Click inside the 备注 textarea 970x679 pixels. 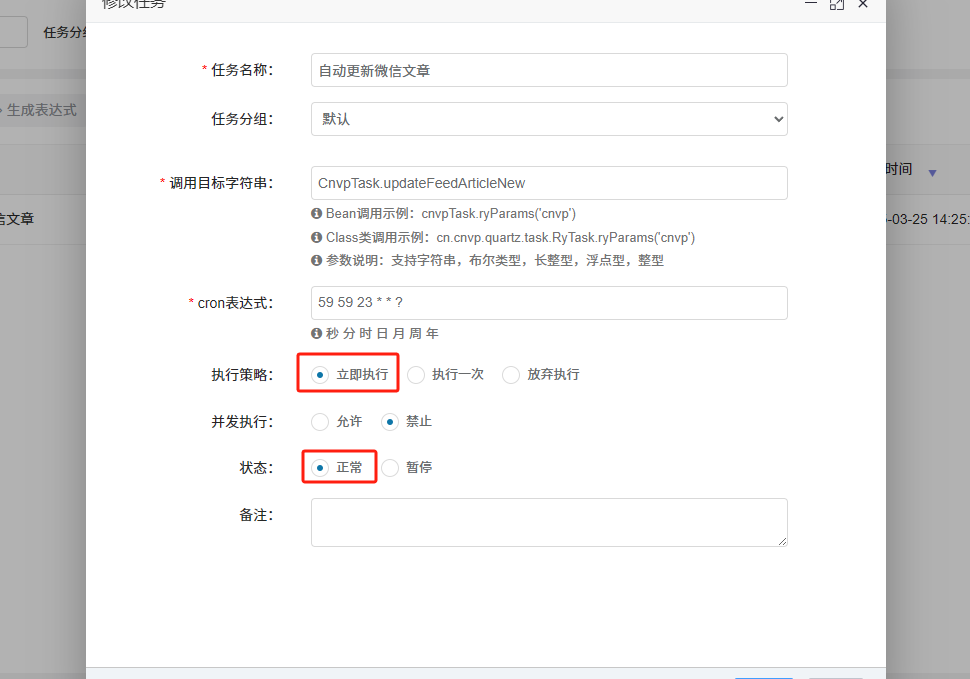click(549, 522)
